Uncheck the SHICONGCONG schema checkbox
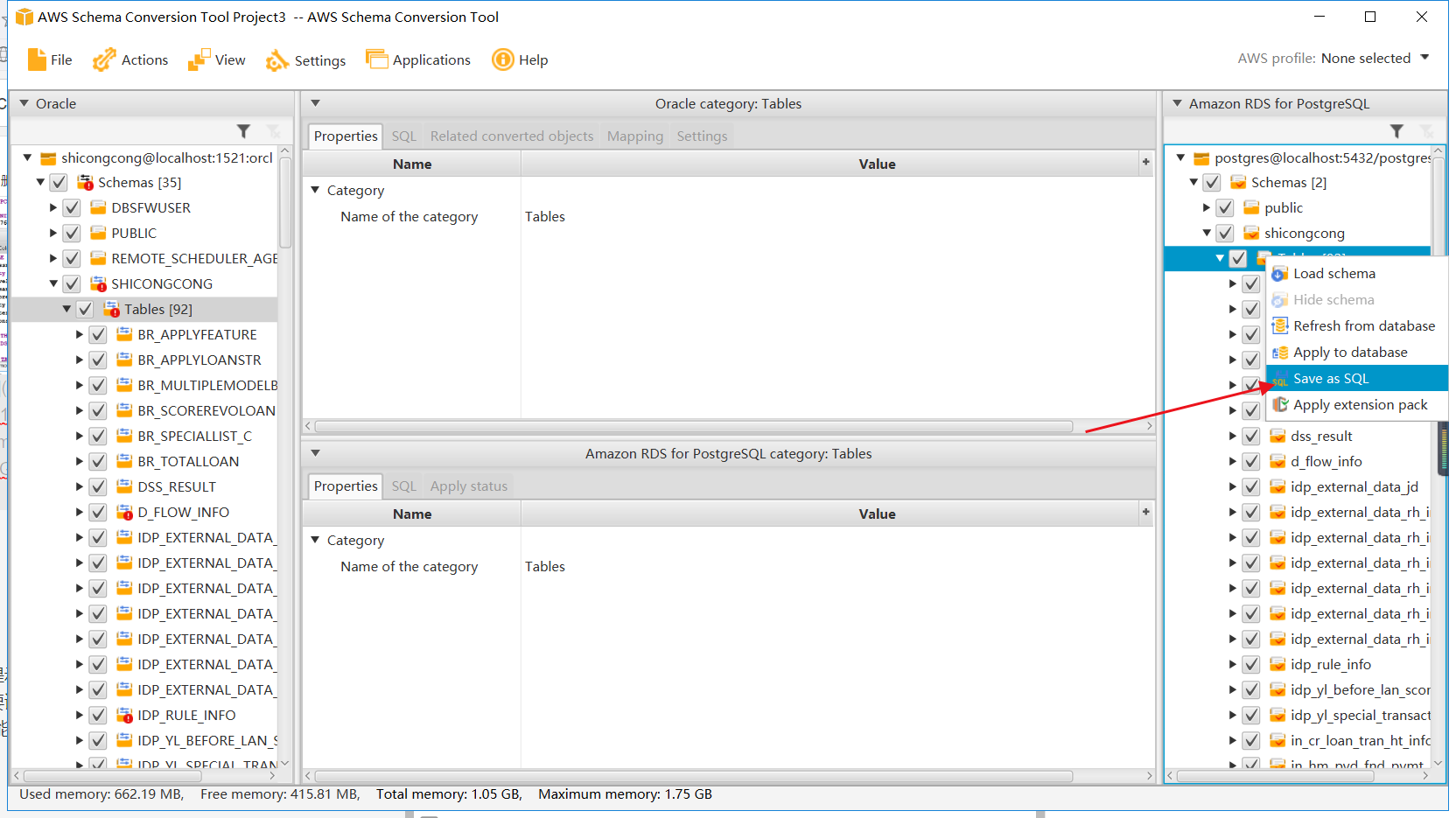The width and height of the screenshot is (1456, 818). click(72, 284)
